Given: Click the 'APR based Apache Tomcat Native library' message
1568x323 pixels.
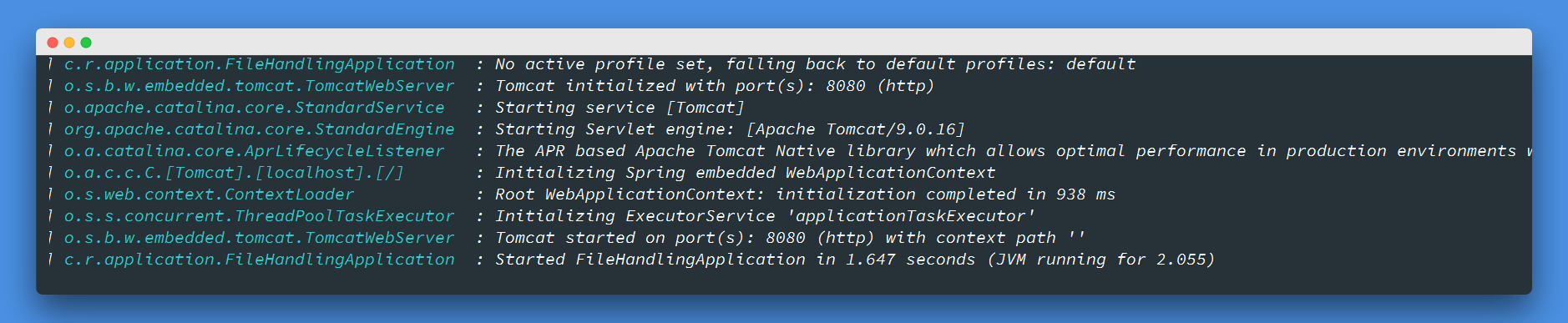Looking at the screenshot, I should [1014, 151].
